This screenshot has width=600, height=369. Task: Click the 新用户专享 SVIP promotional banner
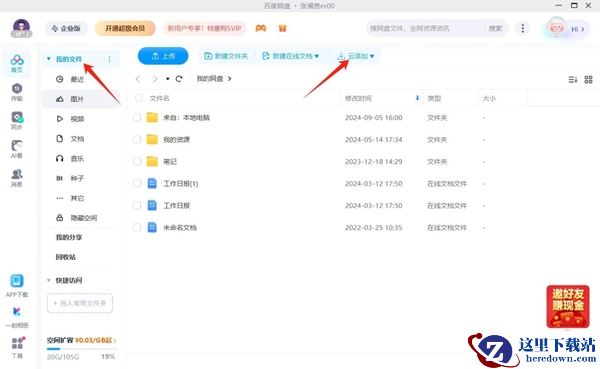click(x=204, y=28)
